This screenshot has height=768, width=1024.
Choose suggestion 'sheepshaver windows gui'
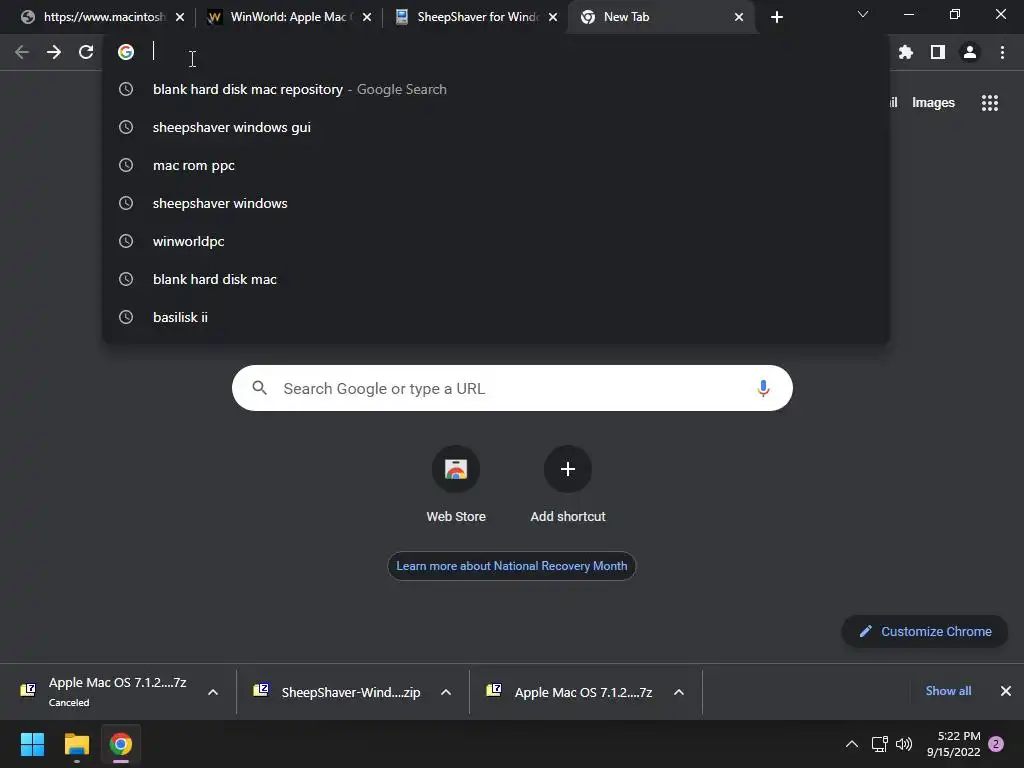tap(496, 127)
